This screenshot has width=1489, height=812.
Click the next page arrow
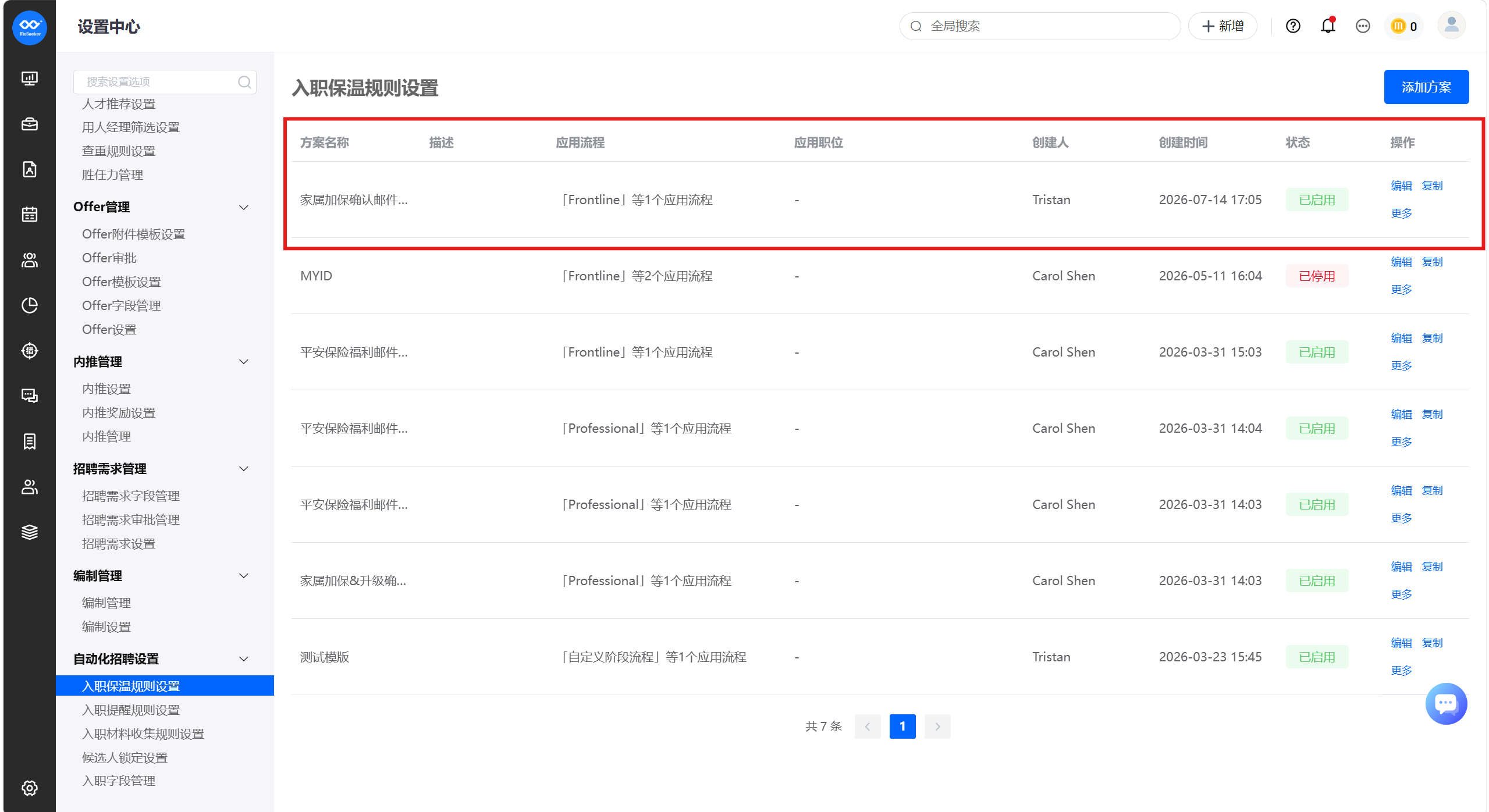point(937,726)
